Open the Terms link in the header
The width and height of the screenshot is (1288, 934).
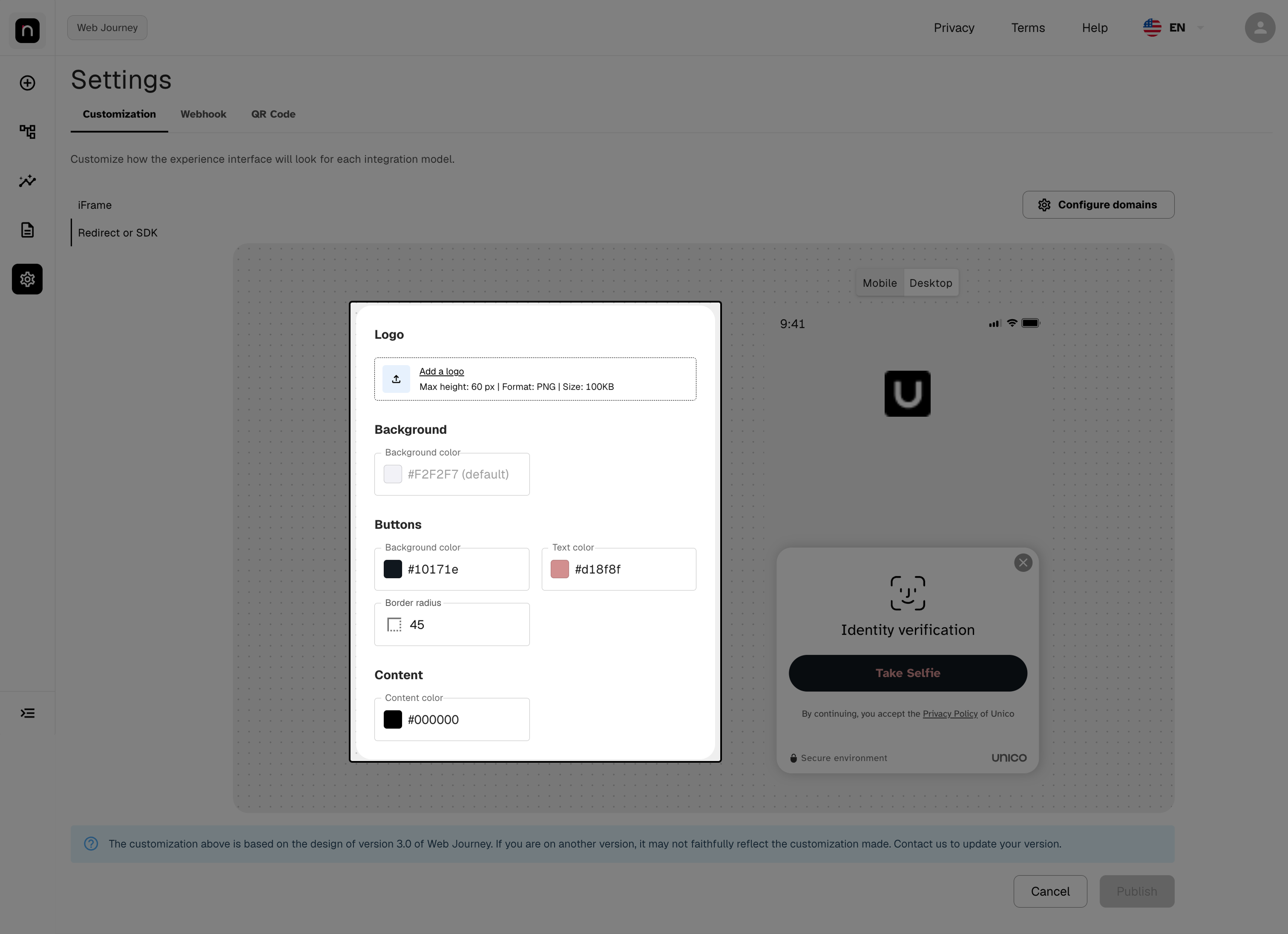[x=1028, y=28]
